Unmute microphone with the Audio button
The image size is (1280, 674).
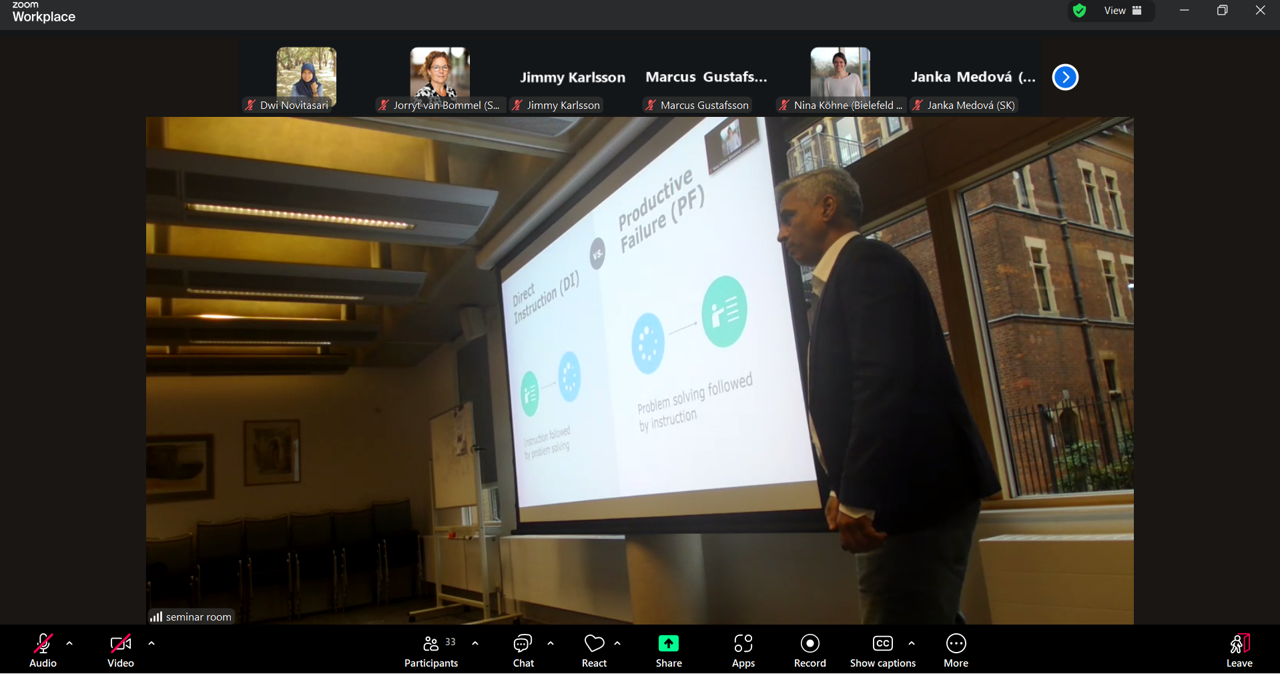pos(42,649)
